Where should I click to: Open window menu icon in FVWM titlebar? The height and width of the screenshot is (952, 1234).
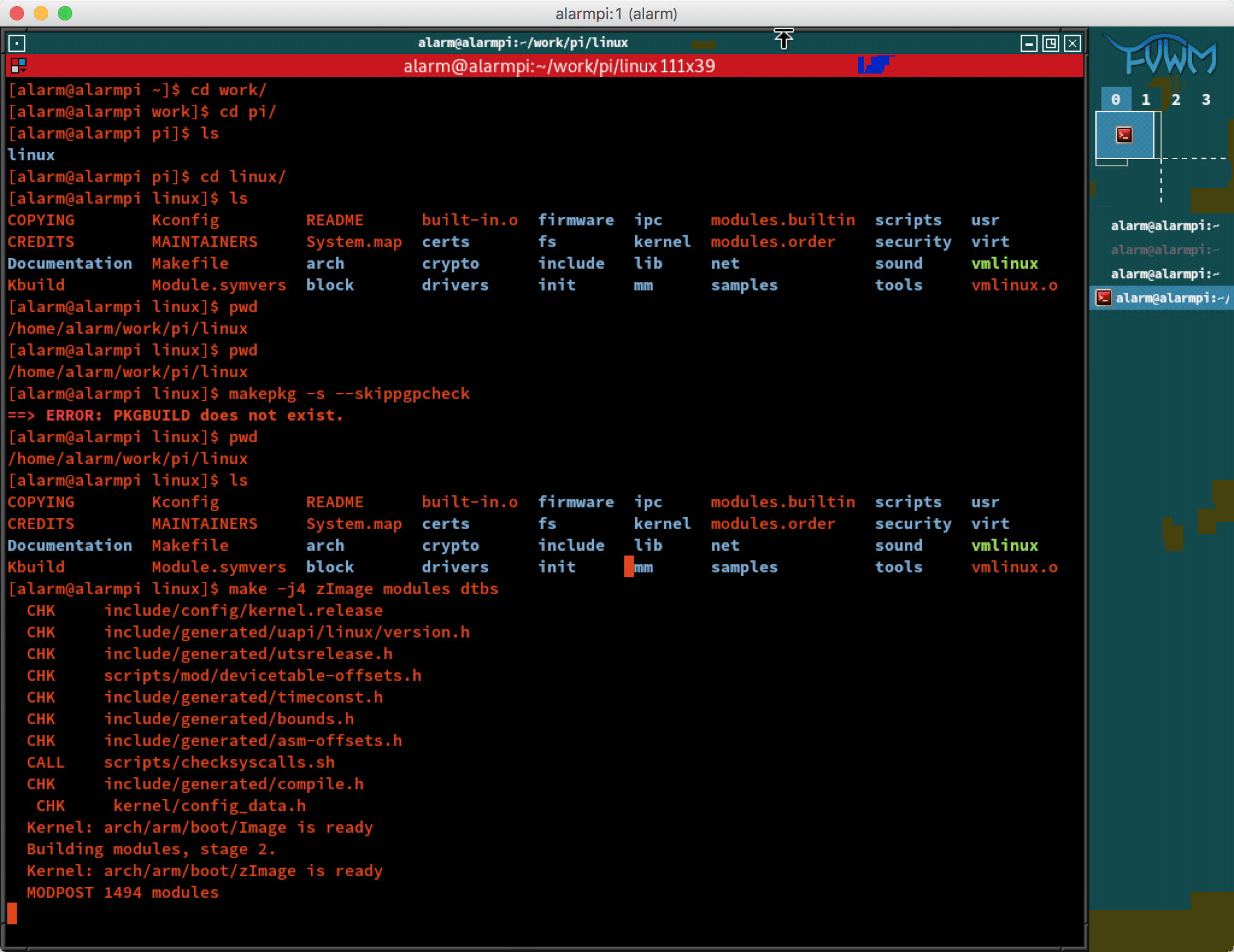pos(17,43)
